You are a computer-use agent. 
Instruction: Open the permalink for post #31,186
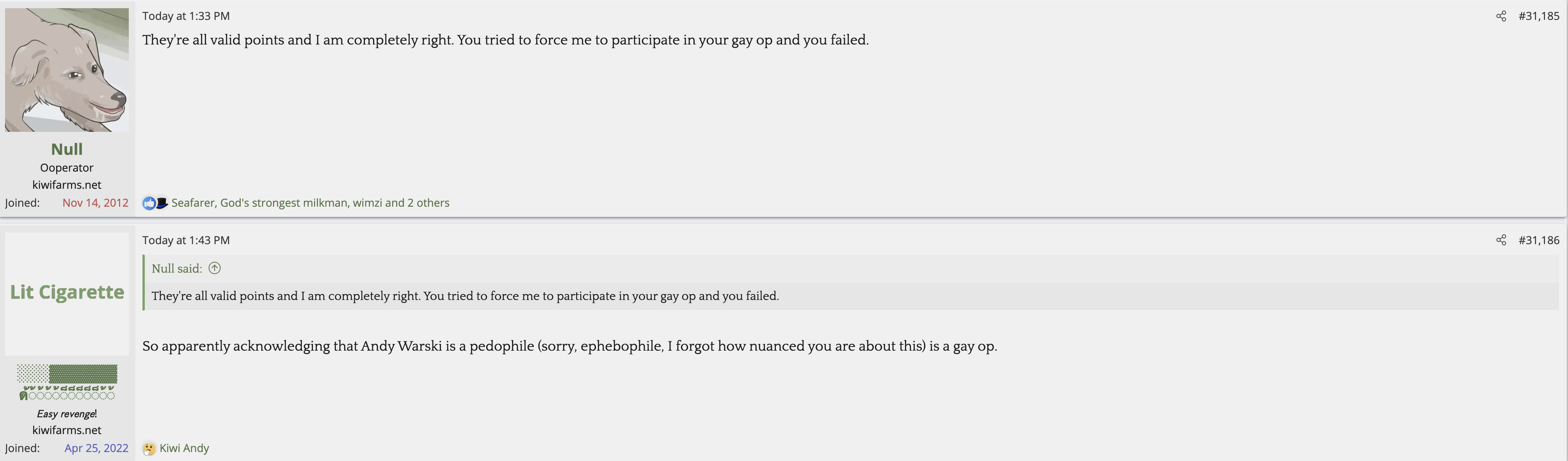[1538, 240]
